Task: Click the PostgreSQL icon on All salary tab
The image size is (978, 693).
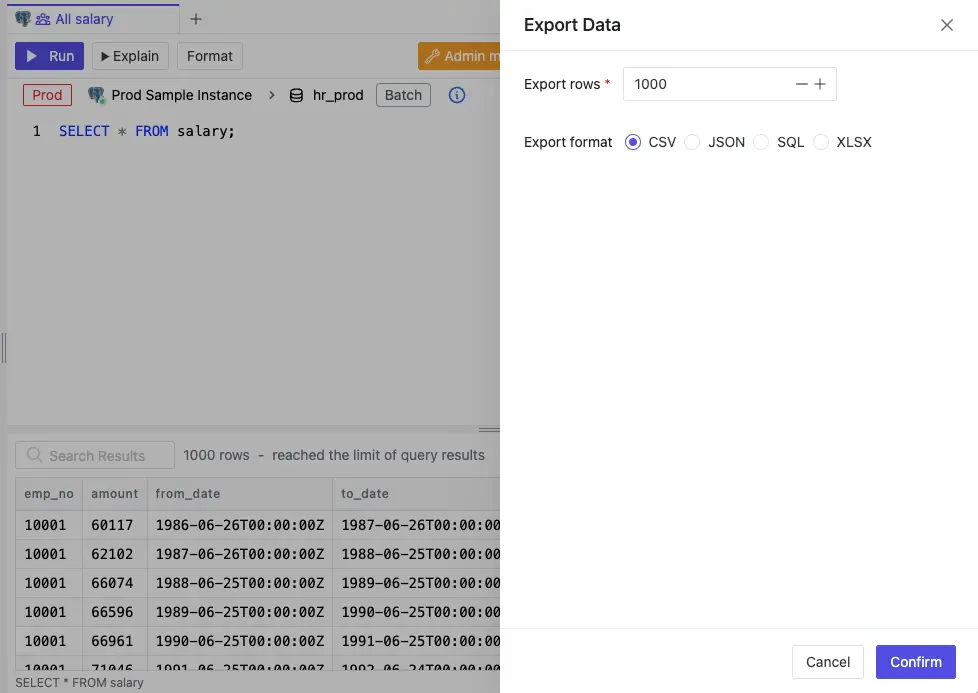Action: [23, 18]
